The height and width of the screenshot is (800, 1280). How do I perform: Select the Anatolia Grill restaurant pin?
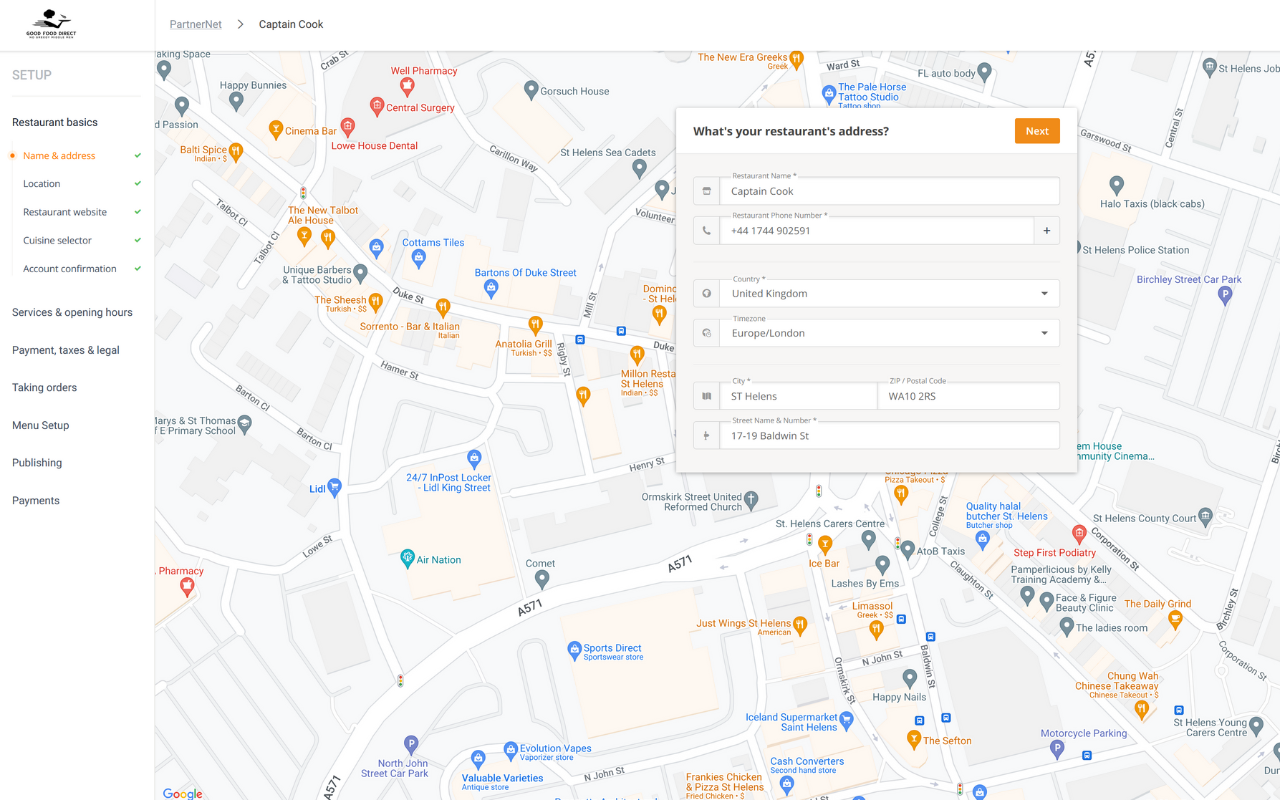coord(535,325)
